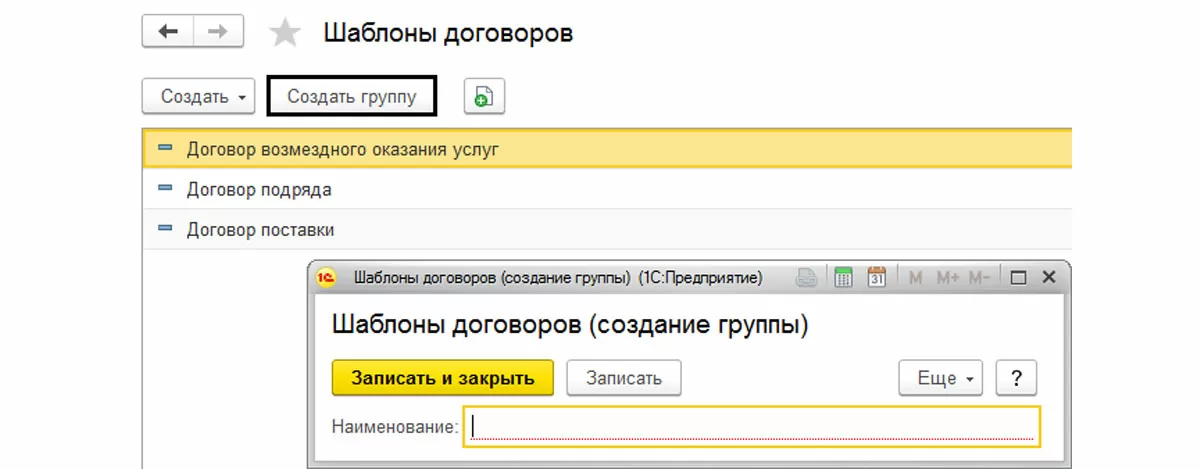This screenshot has height=469, width=1200.
Task: Click the forward navigation arrow
Action: (217, 32)
